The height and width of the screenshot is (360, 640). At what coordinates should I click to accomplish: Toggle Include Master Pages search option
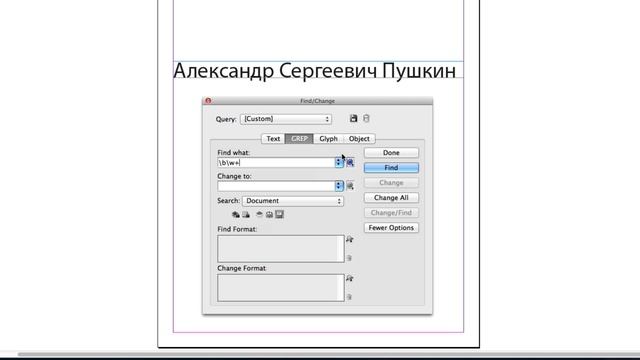[269, 215]
